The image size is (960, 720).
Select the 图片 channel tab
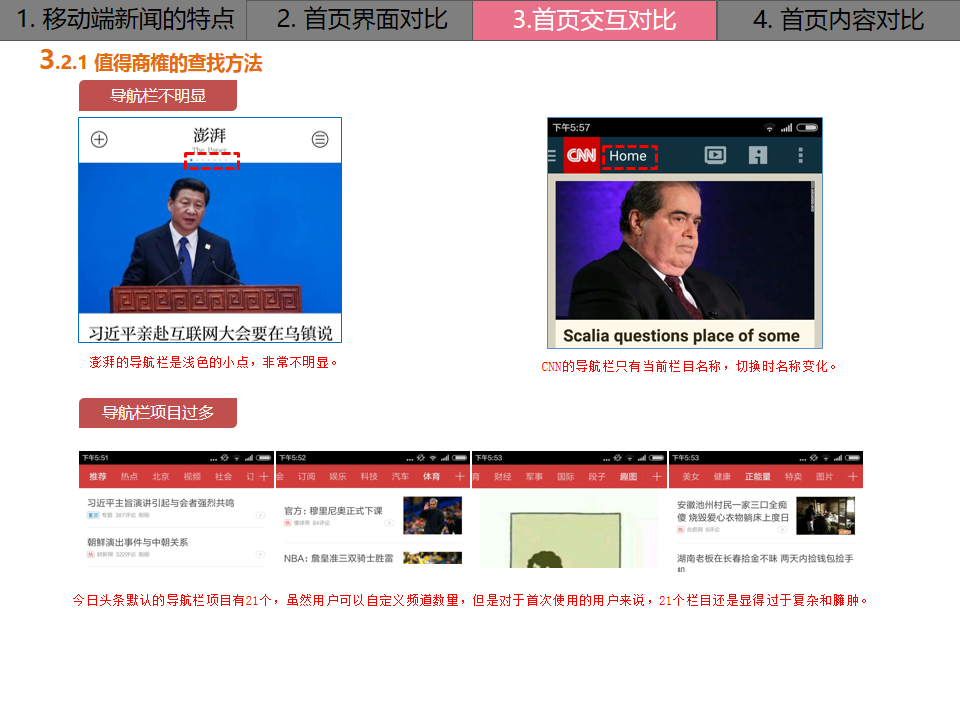click(825, 476)
